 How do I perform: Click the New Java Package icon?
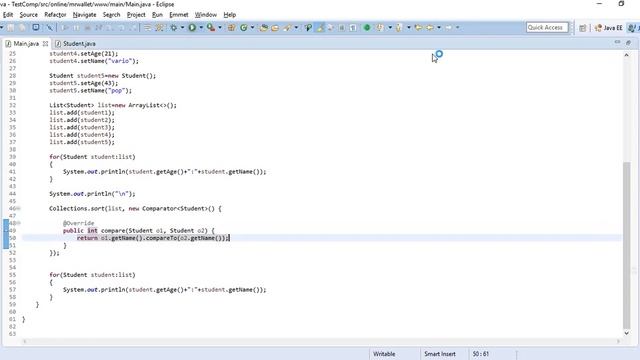click(x=231, y=27)
